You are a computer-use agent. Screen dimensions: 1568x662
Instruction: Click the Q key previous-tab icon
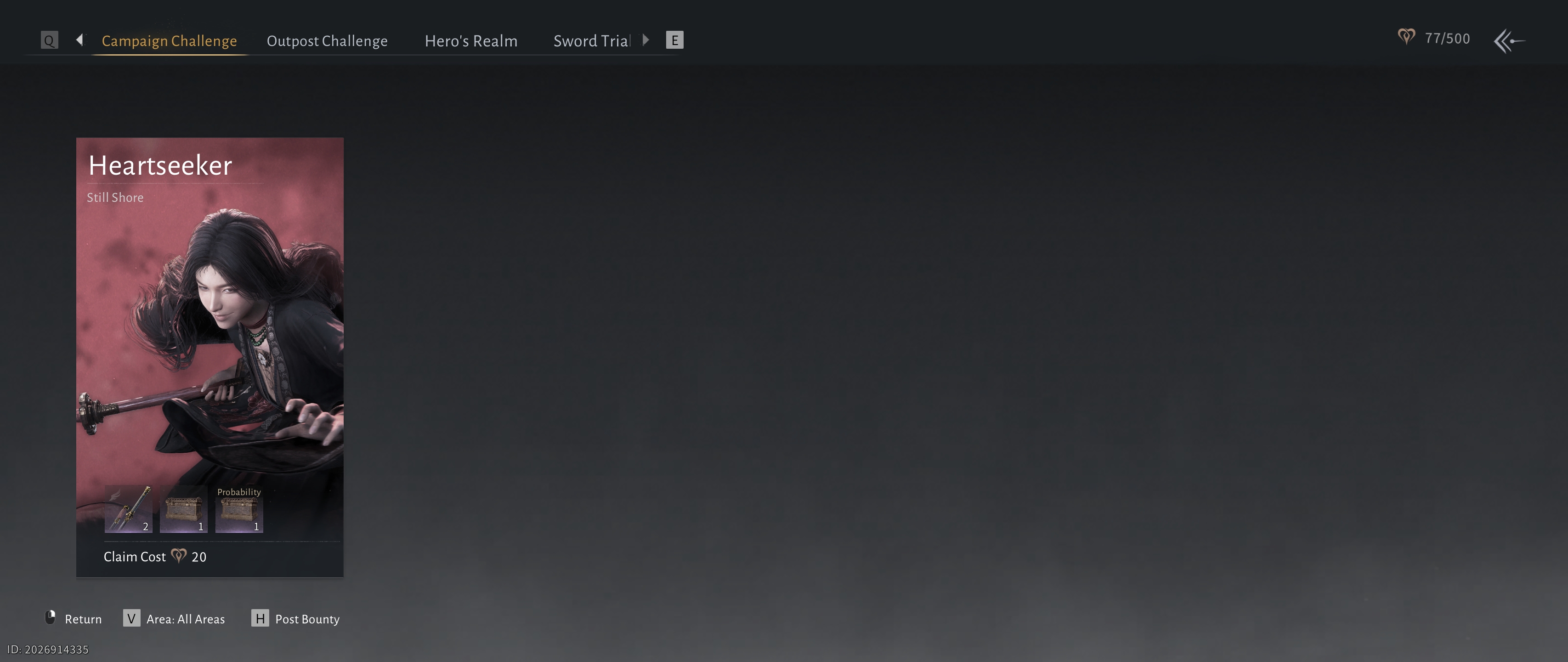[49, 40]
